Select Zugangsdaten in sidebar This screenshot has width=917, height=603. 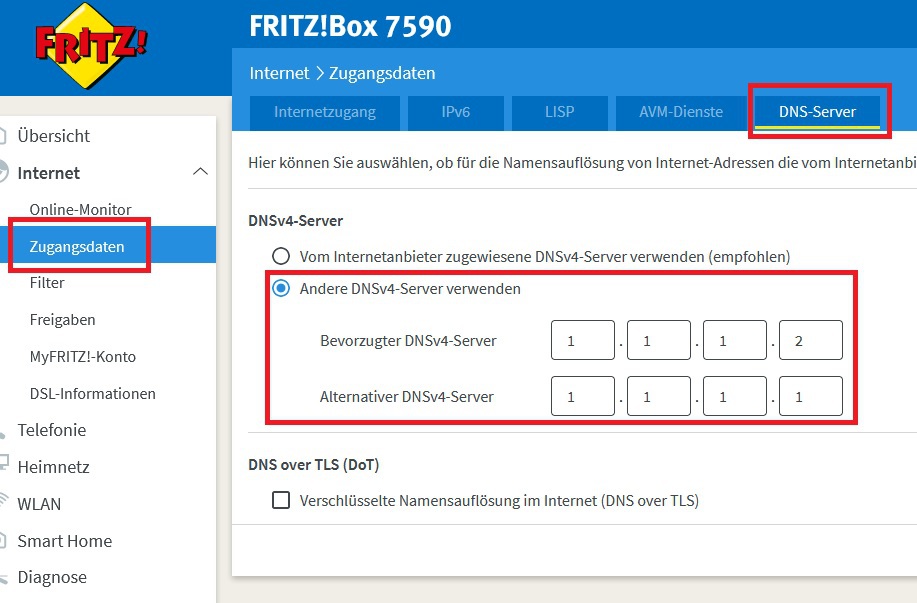pos(77,246)
